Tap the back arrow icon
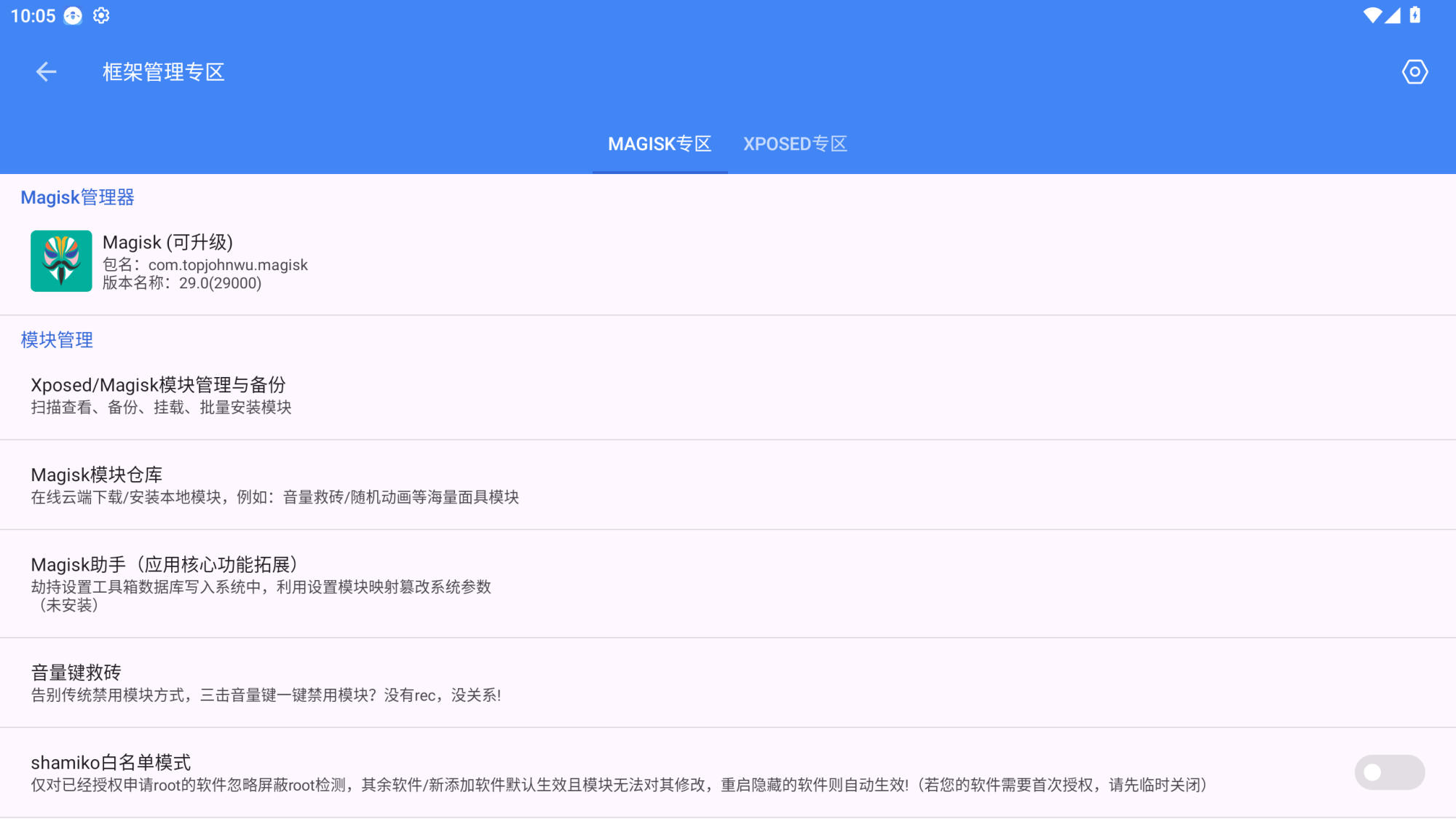Viewport: 1456px width, 819px height. [x=46, y=72]
